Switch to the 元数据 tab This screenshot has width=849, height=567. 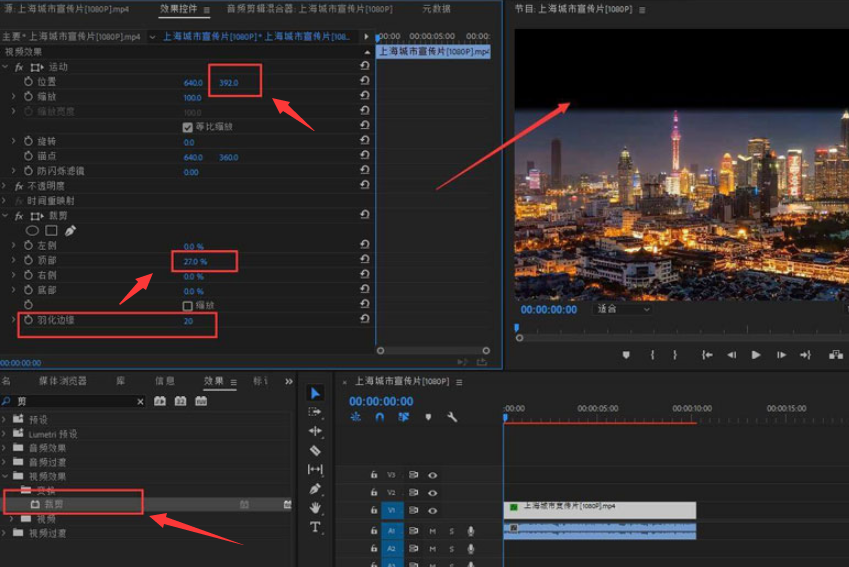436,9
